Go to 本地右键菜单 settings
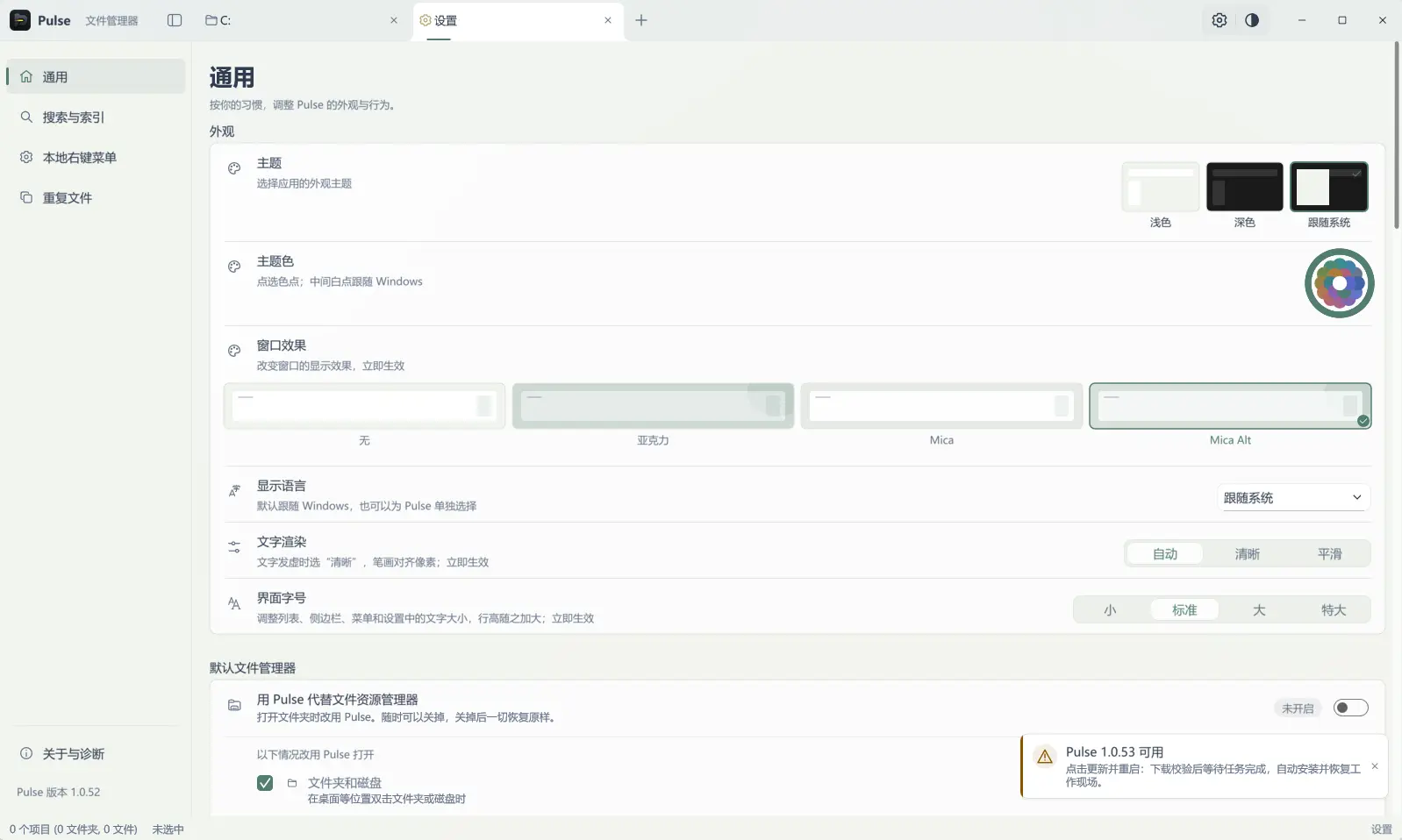The height and width of the screenshot is (840, 1402). pos(97,157)
